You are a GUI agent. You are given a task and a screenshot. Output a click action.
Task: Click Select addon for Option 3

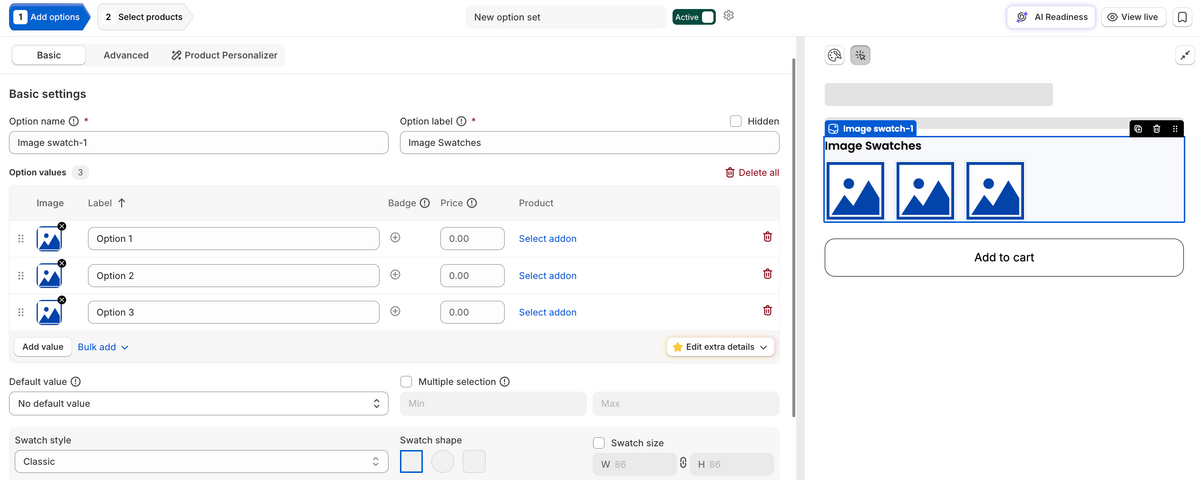pyautogui.click(x=548, y=312)
